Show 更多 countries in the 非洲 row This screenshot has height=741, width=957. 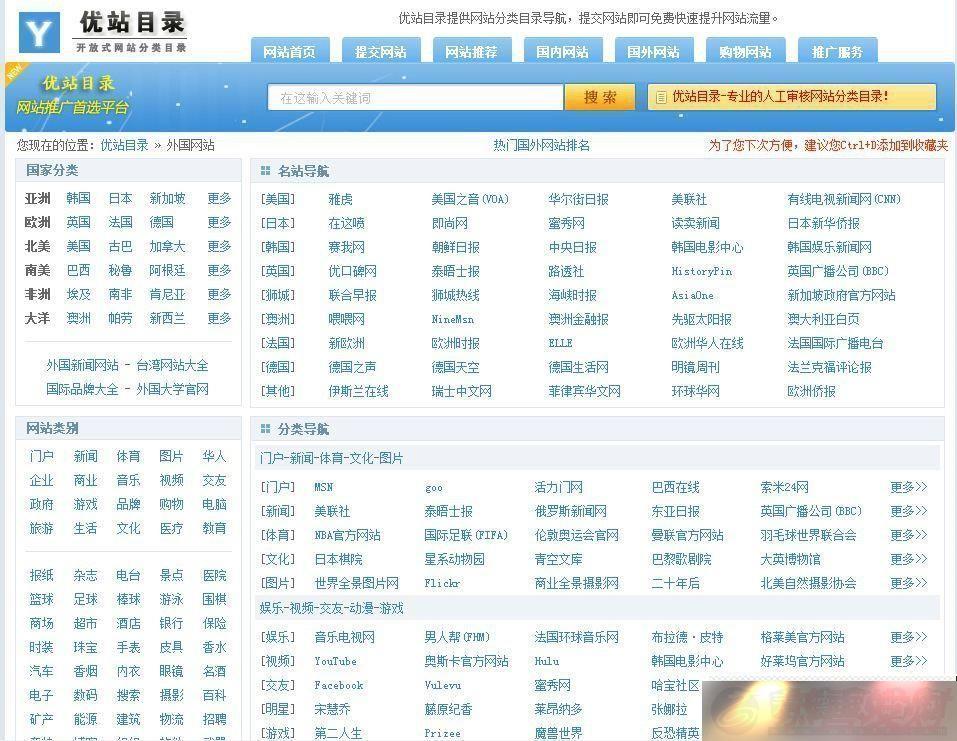[219, 294]
